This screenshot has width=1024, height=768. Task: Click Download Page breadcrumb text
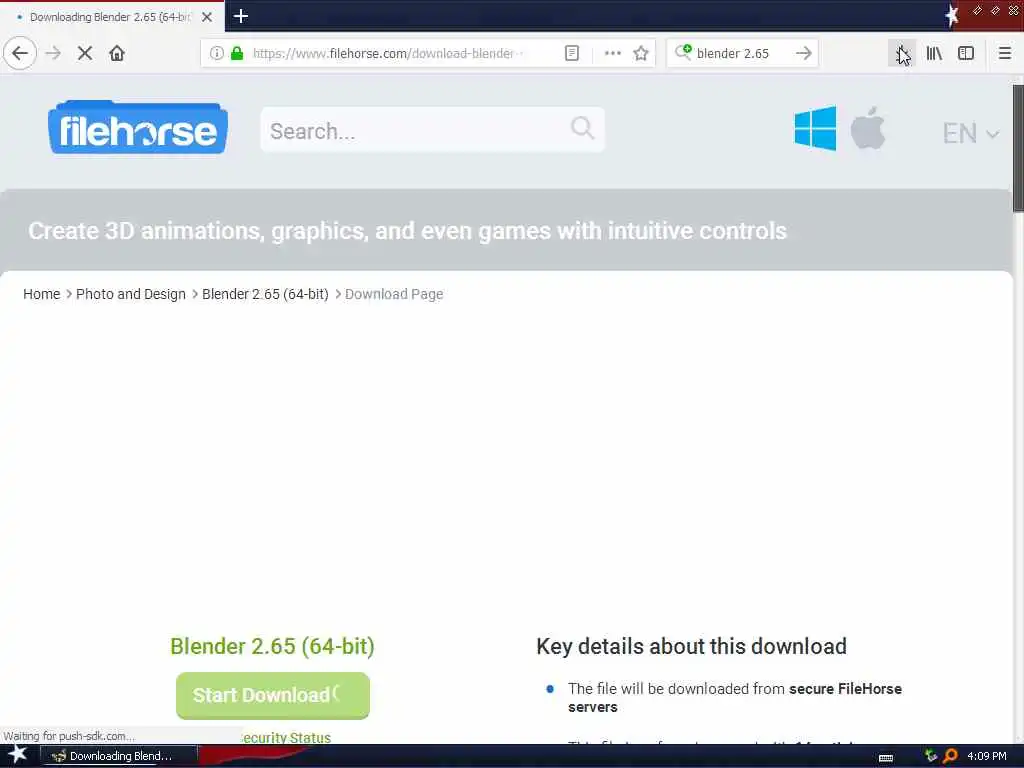click(394, 294)
